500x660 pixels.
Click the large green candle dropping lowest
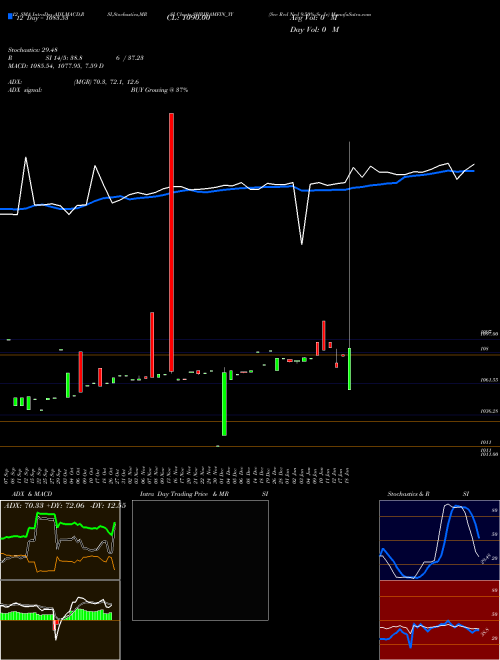click(x=224, y=404)
